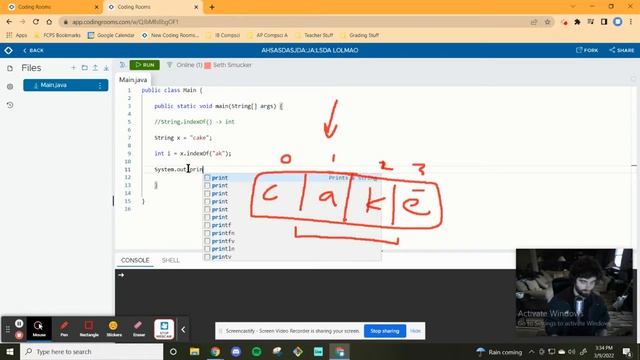
Task: Select first print autocomplete suggestion
Action: tap(292, 178)
